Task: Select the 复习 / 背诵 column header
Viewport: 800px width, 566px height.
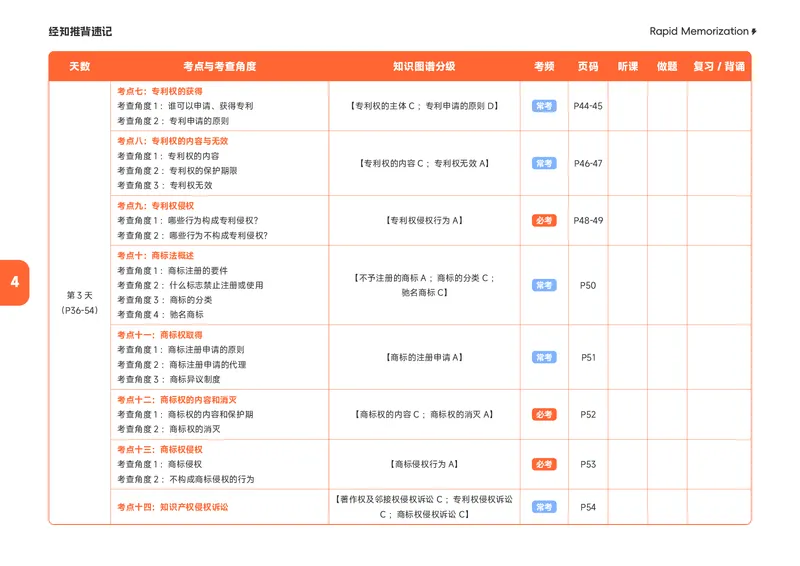Action: pyautogui.click(x=718, y=66)
